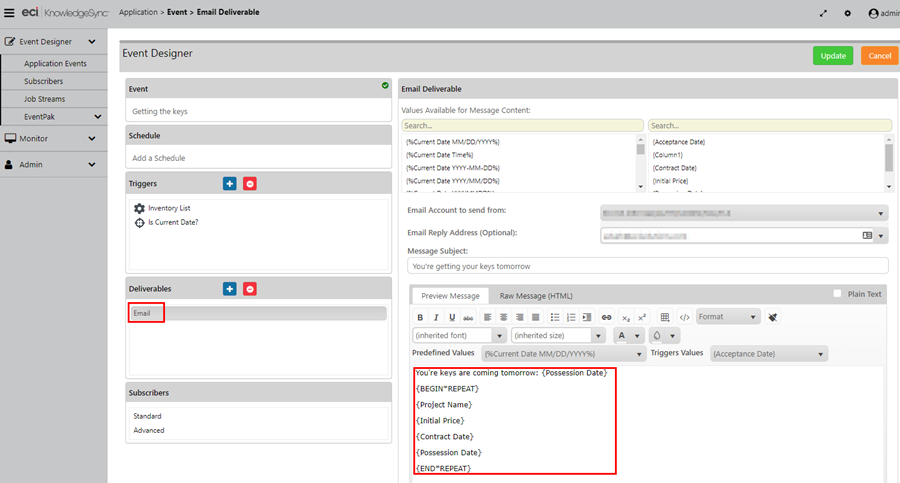
Task: Select Advanced under Subscribers
Action: pyautogui.click(x=149, y=430)
